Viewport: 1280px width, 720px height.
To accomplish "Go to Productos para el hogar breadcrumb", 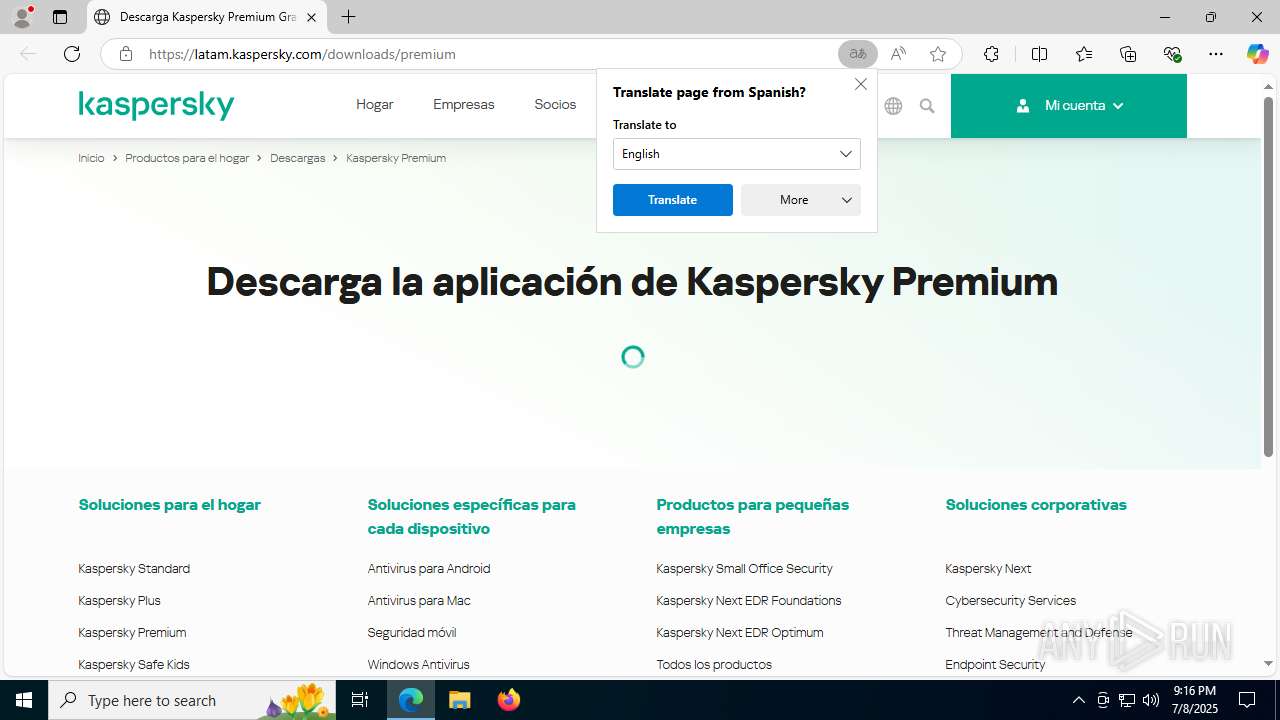I will point(187,158).
